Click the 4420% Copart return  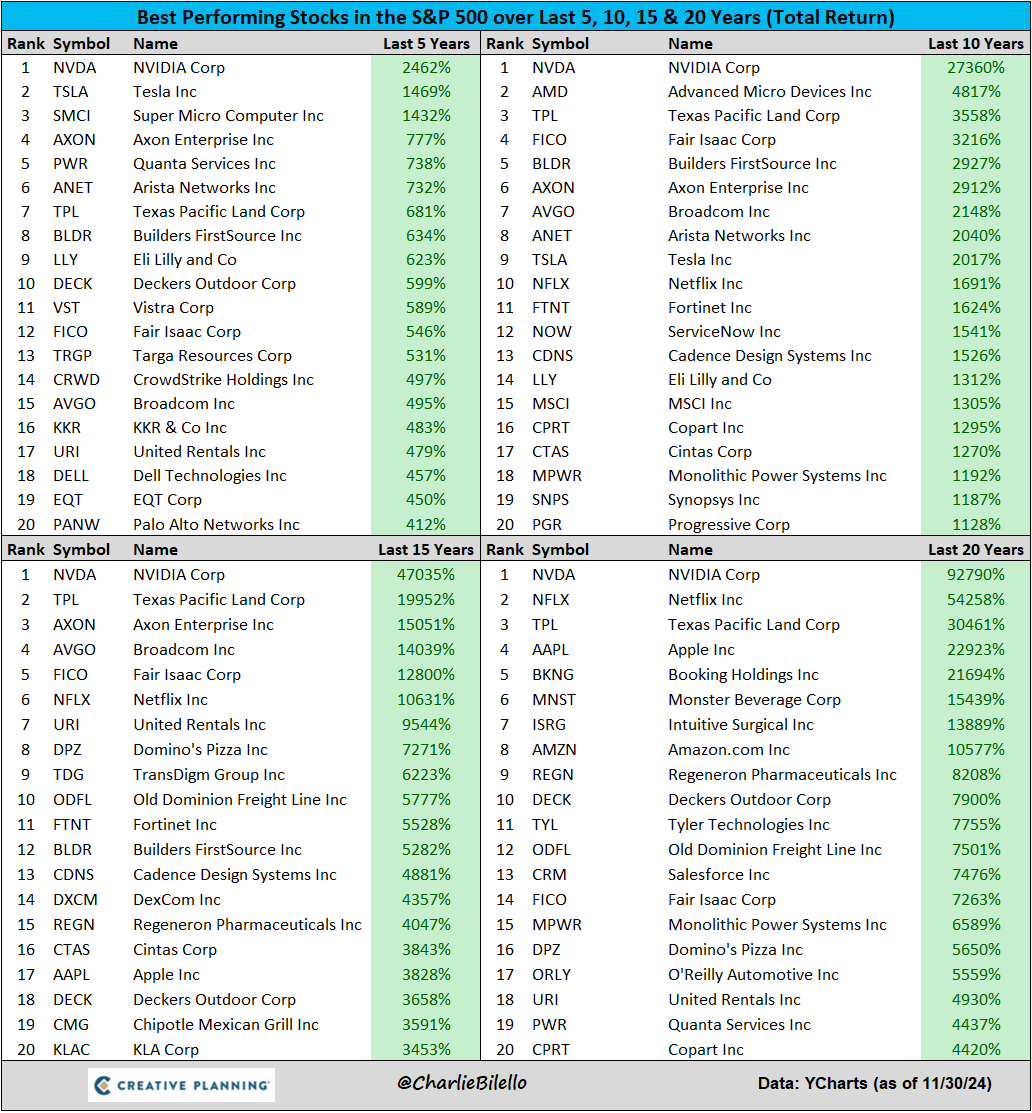click(976, 1049)
